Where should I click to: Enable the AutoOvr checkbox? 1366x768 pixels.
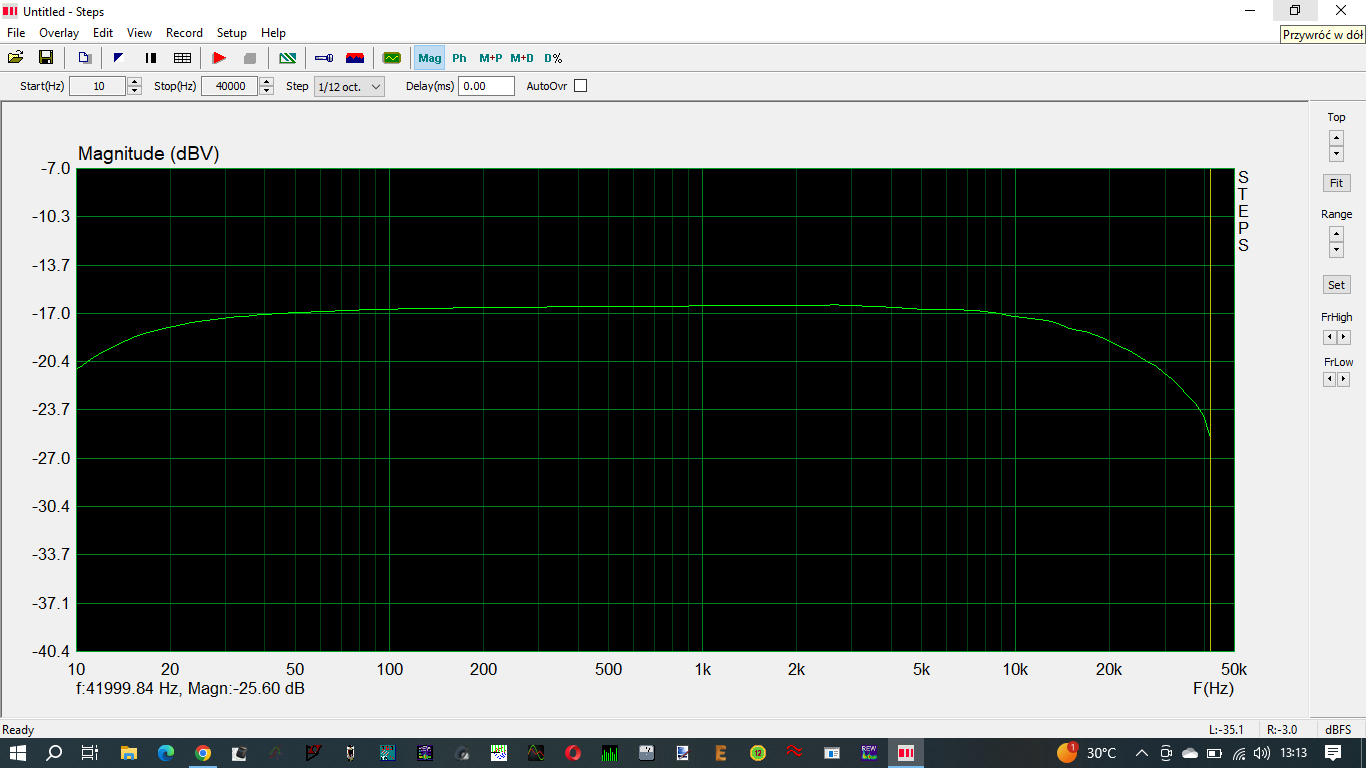(581, 86)
